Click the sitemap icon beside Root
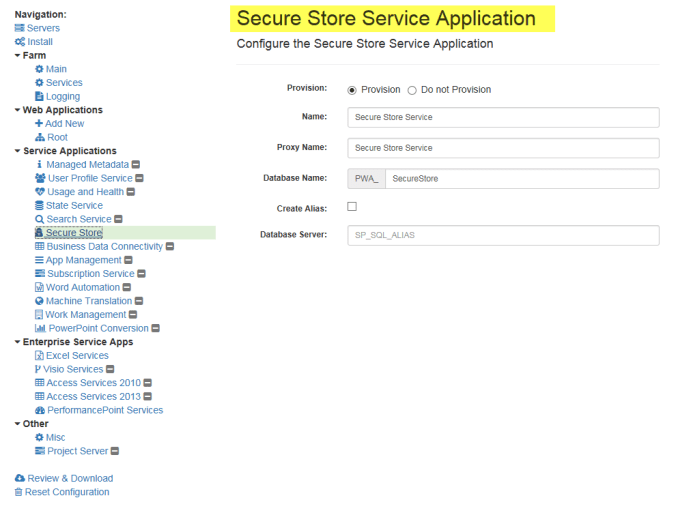676x513 pixels. 40,138
